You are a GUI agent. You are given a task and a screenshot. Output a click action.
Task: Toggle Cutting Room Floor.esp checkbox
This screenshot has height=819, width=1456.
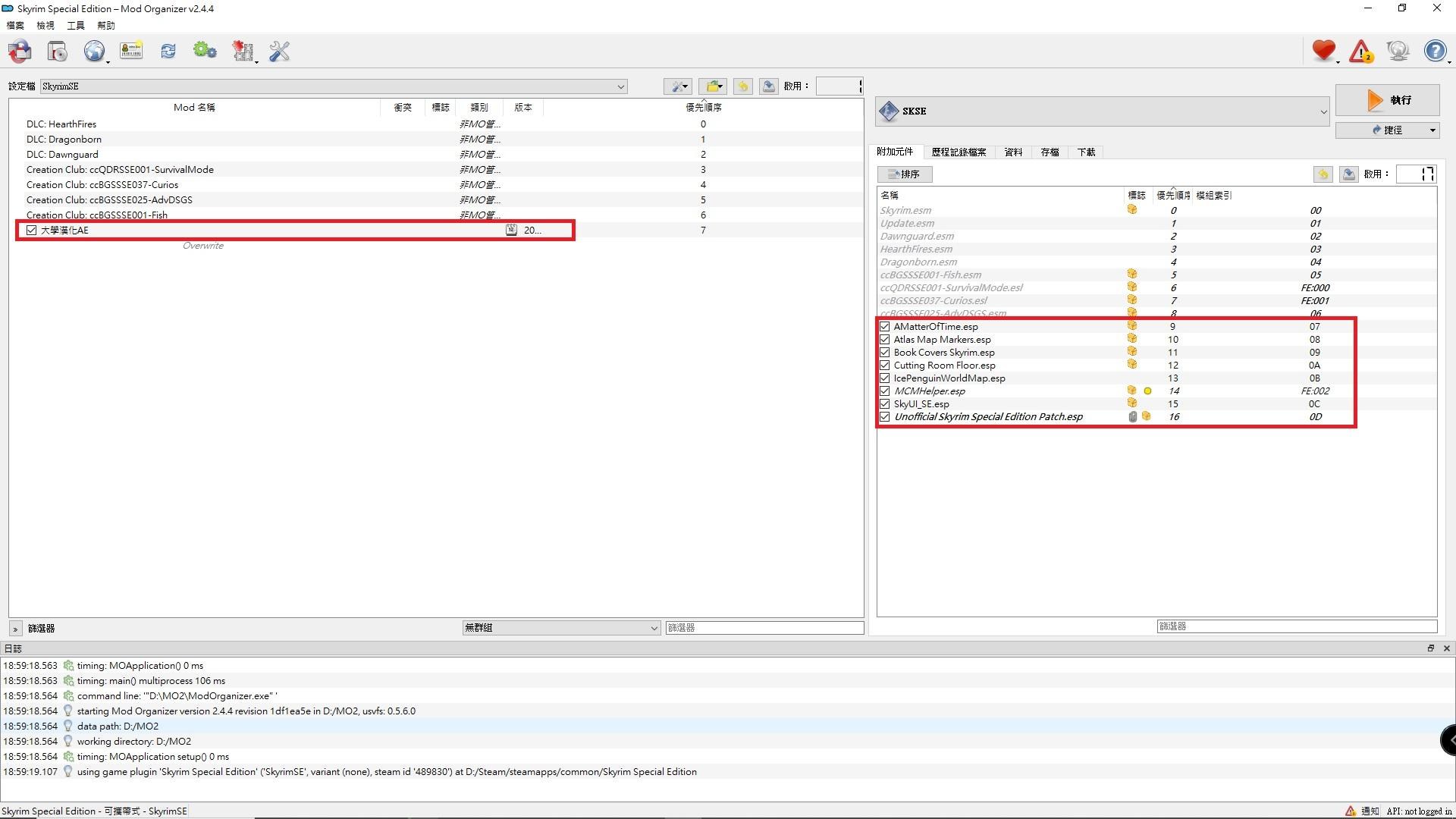tap(885, 366)
